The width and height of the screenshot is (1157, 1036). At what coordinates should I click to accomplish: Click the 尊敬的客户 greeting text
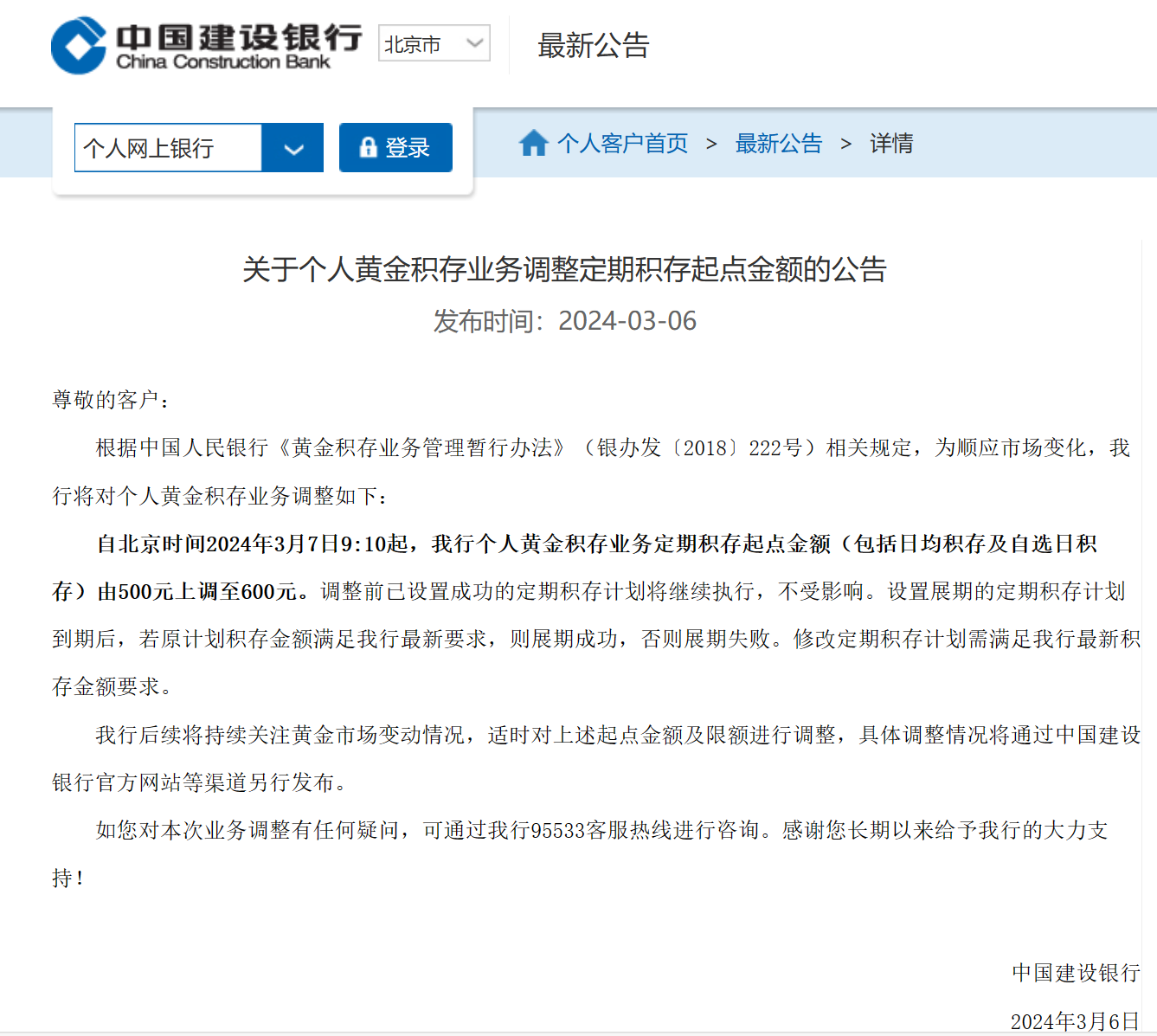(x=111, y=400)
